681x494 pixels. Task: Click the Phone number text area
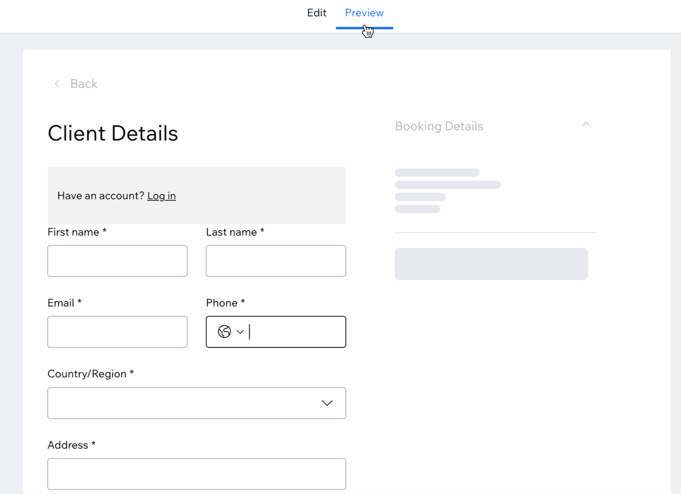click(296, 332)
